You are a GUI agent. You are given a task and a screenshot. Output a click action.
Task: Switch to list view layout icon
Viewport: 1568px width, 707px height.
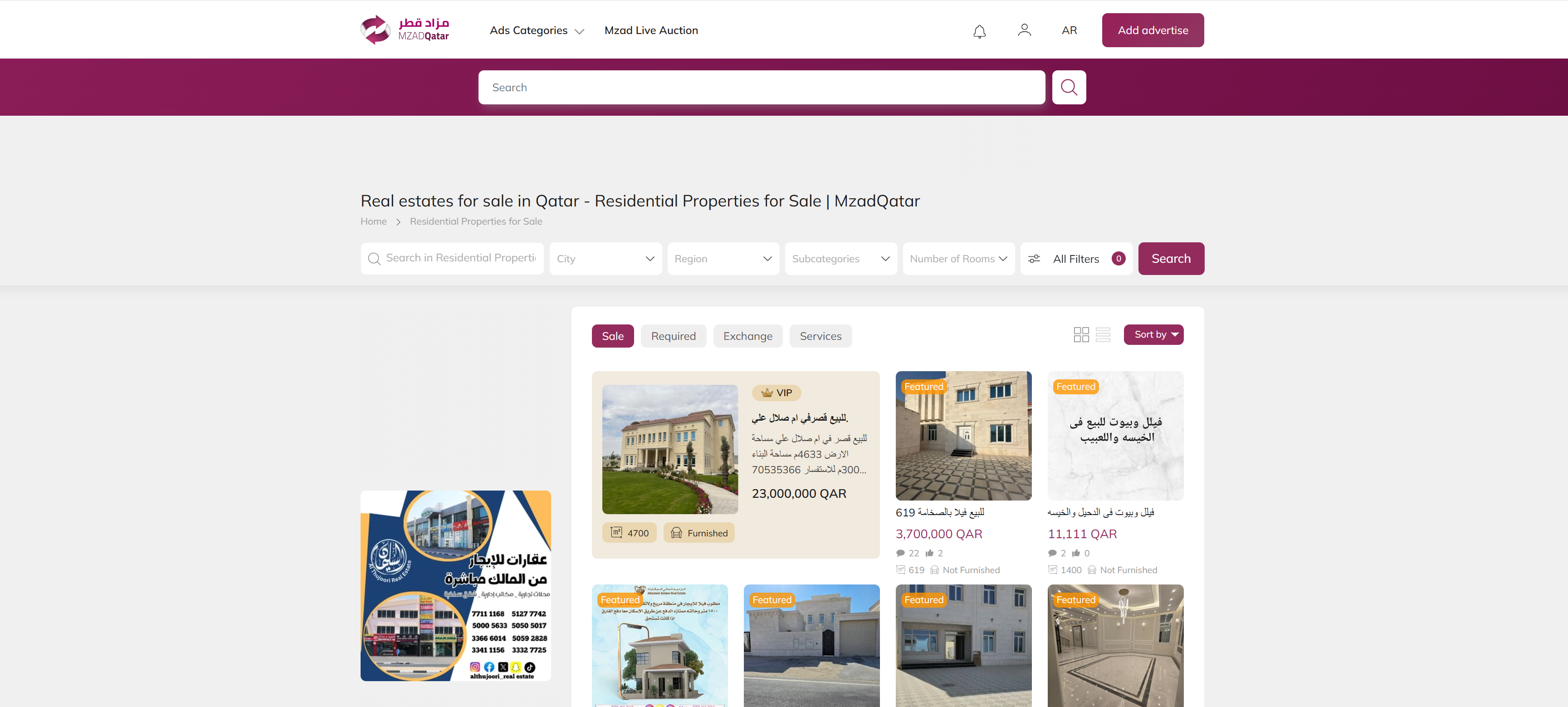point(1103,334)
